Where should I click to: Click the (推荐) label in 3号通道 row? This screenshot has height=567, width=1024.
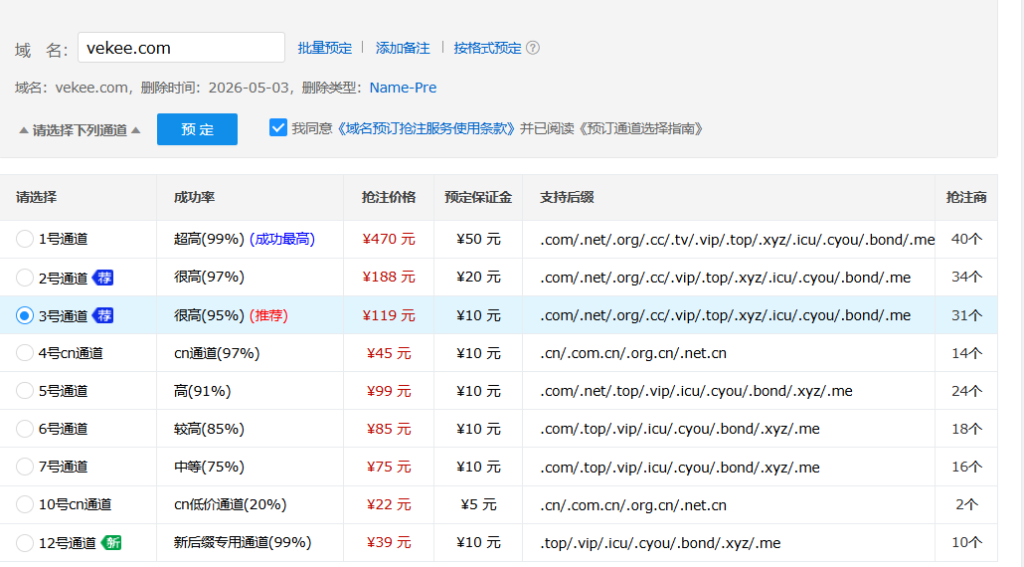coord(268,316)
